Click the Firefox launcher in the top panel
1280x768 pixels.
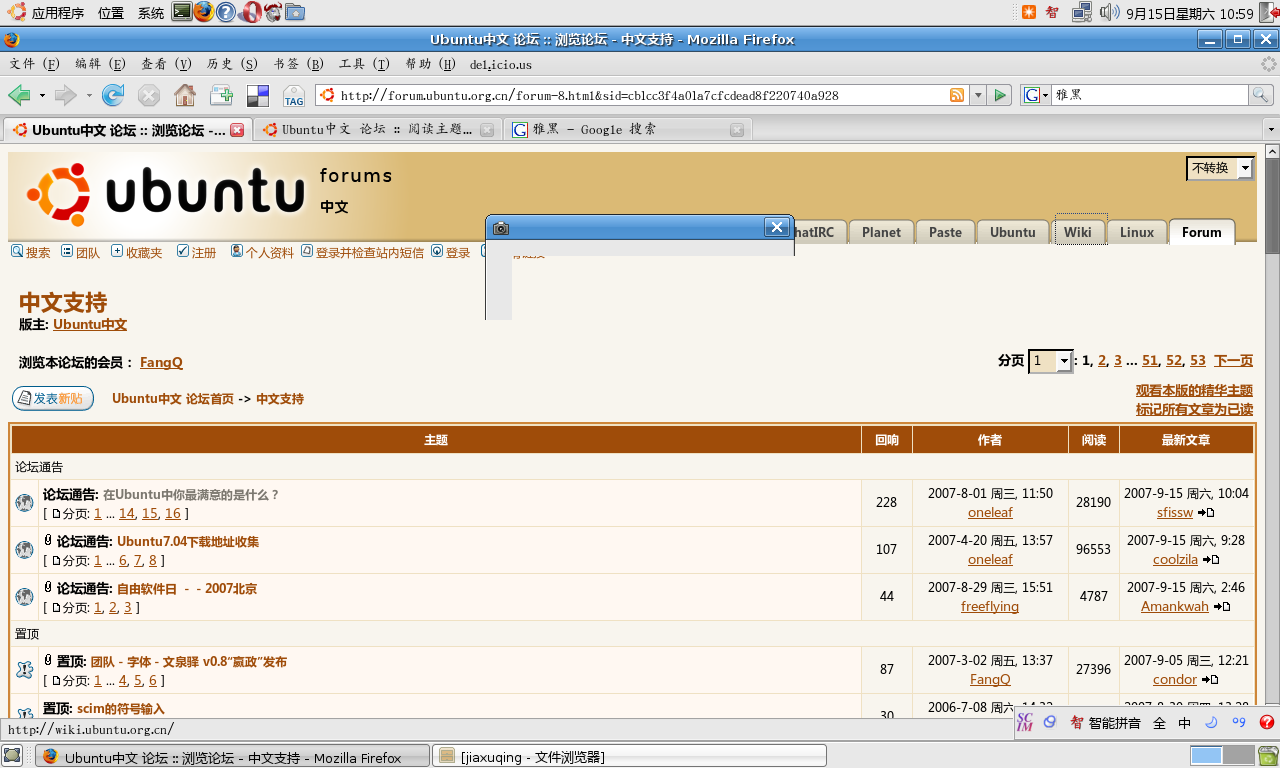(204, 12)
